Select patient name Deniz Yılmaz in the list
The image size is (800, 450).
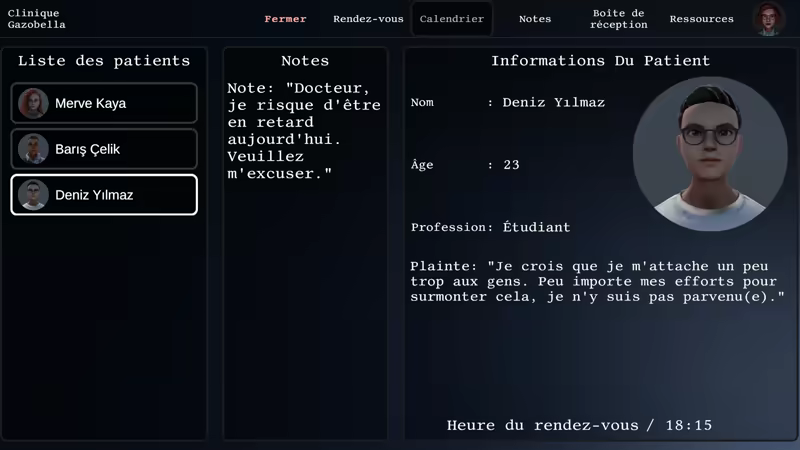coord(94,195)
